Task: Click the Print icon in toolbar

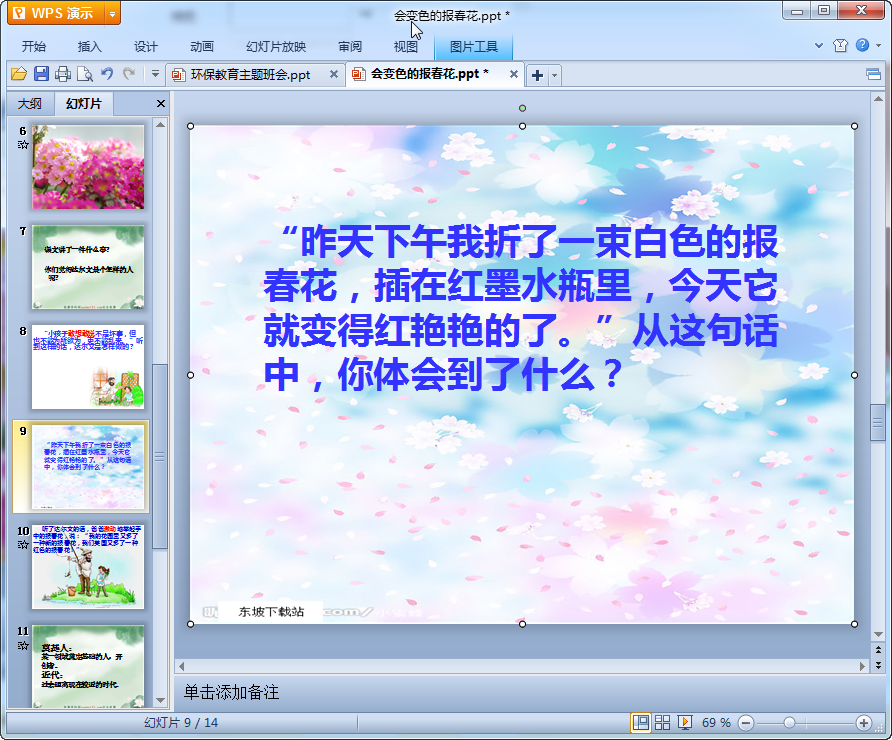Action: pyautogui.click(x=63, y=74)
